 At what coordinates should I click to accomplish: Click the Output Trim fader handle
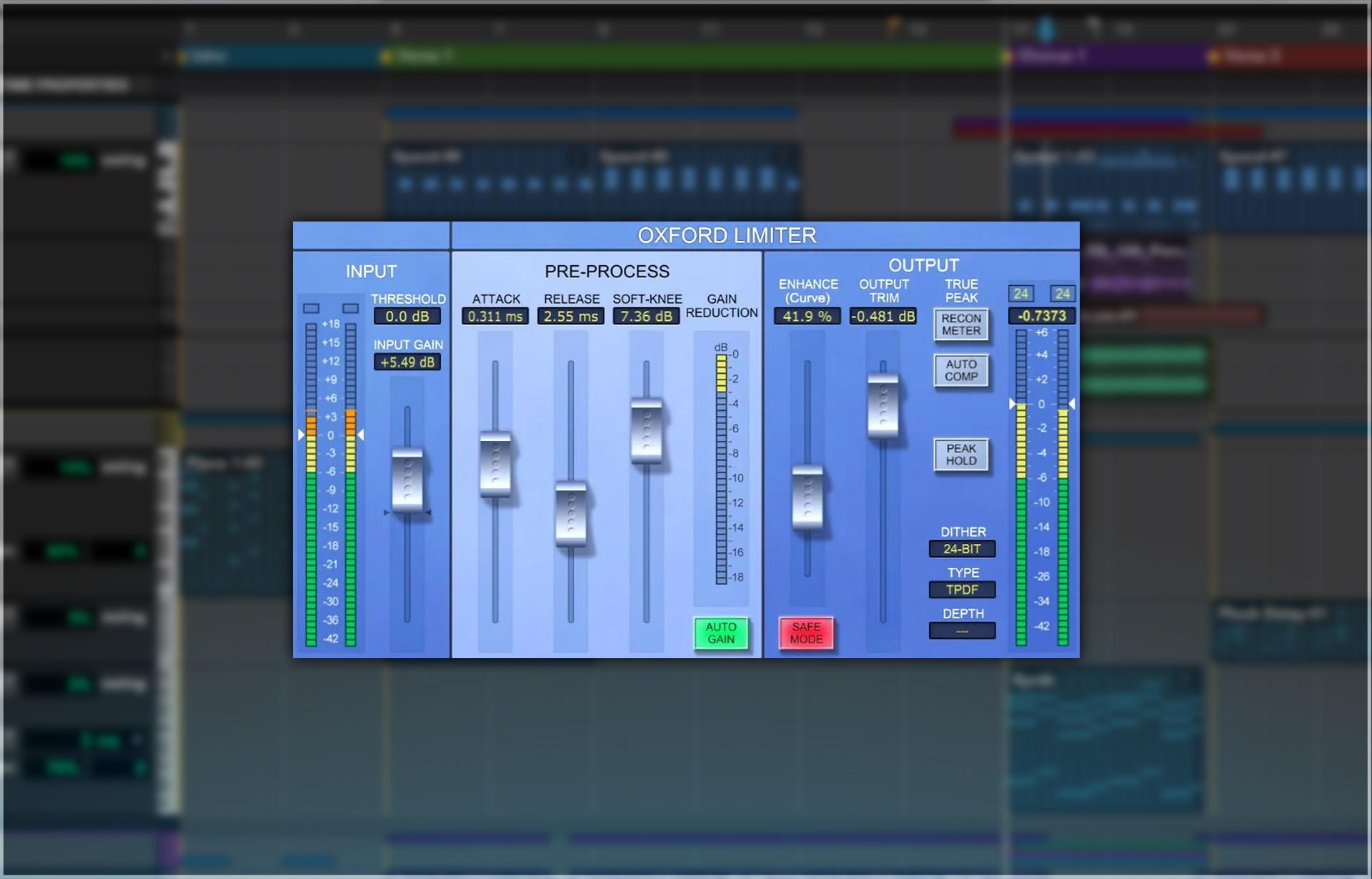tap(883, 405)
